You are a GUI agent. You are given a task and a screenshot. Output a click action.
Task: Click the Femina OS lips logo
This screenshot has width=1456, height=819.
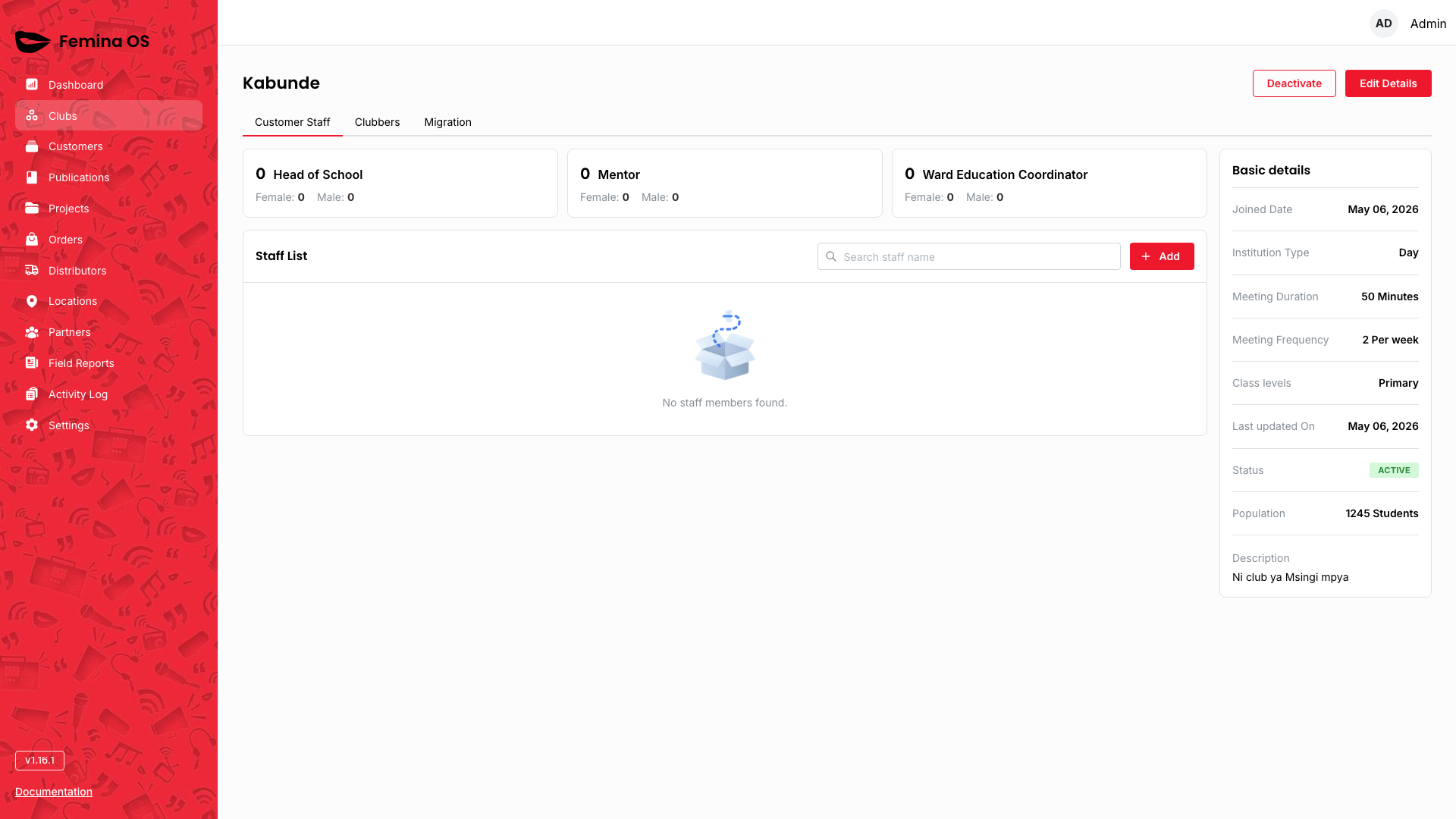33,42
